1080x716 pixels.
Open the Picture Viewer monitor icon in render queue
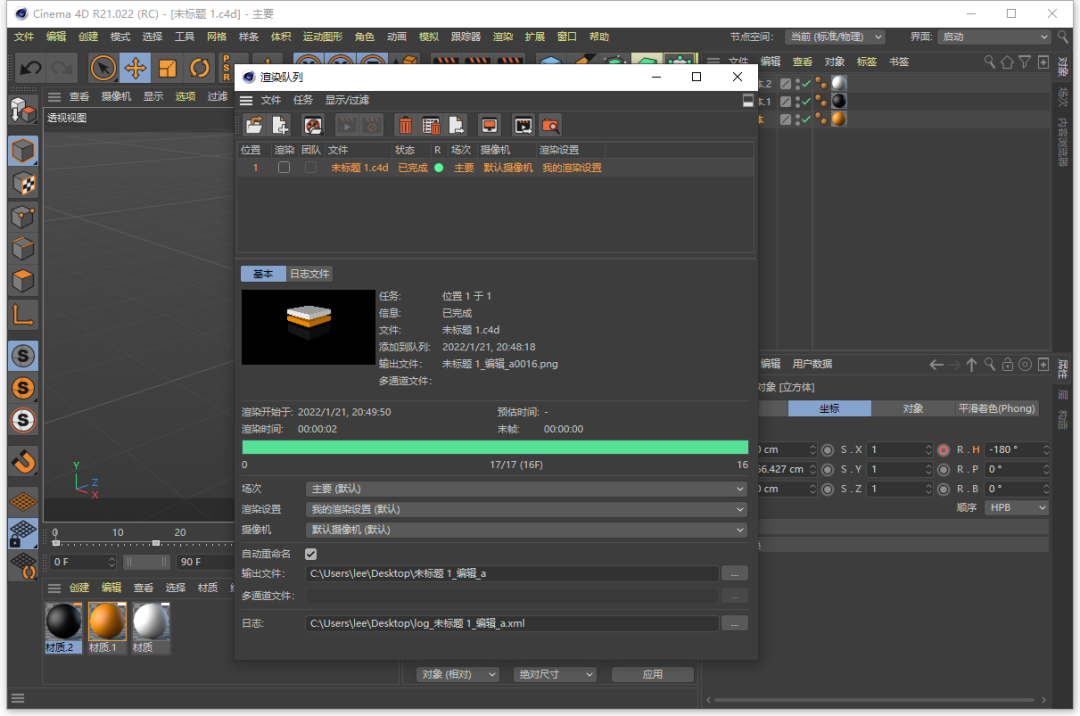click(x=489, y=125)
